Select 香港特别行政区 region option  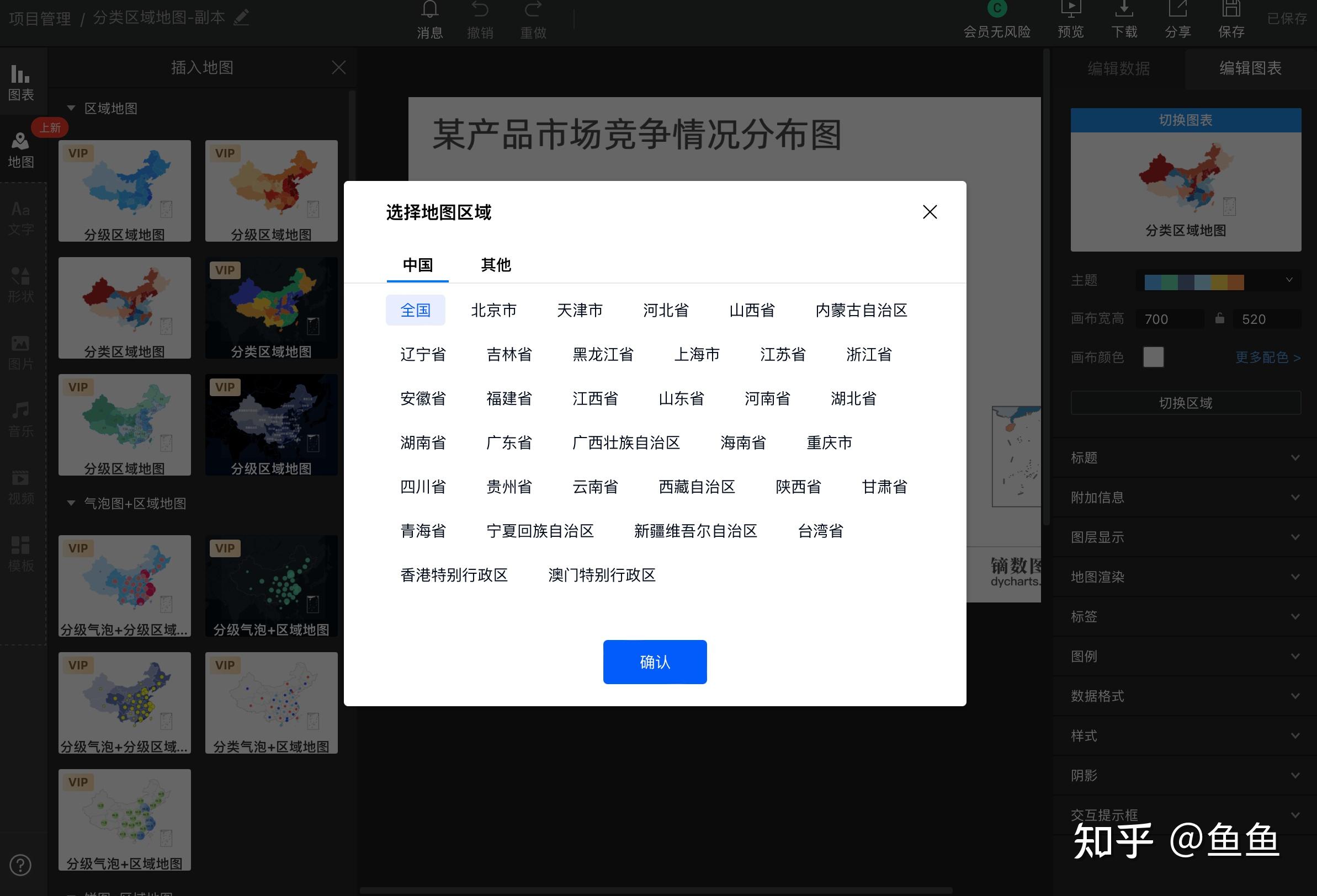coord(454,575)
